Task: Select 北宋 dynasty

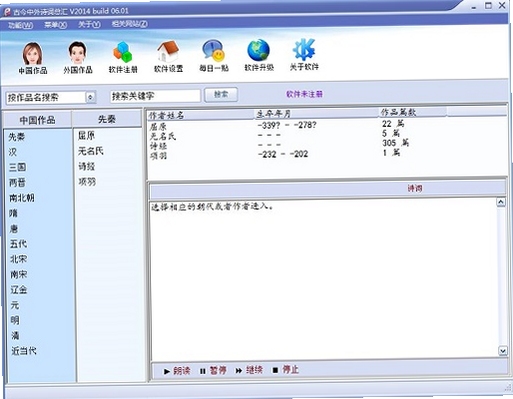Action: [18, 259]
